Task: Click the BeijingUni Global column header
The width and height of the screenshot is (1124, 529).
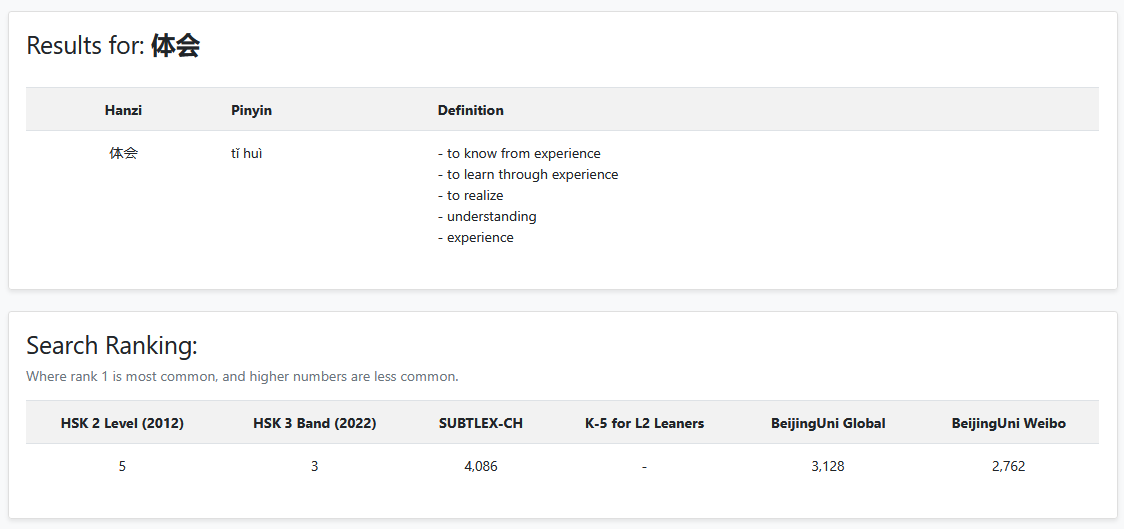Action: point(828,423)
